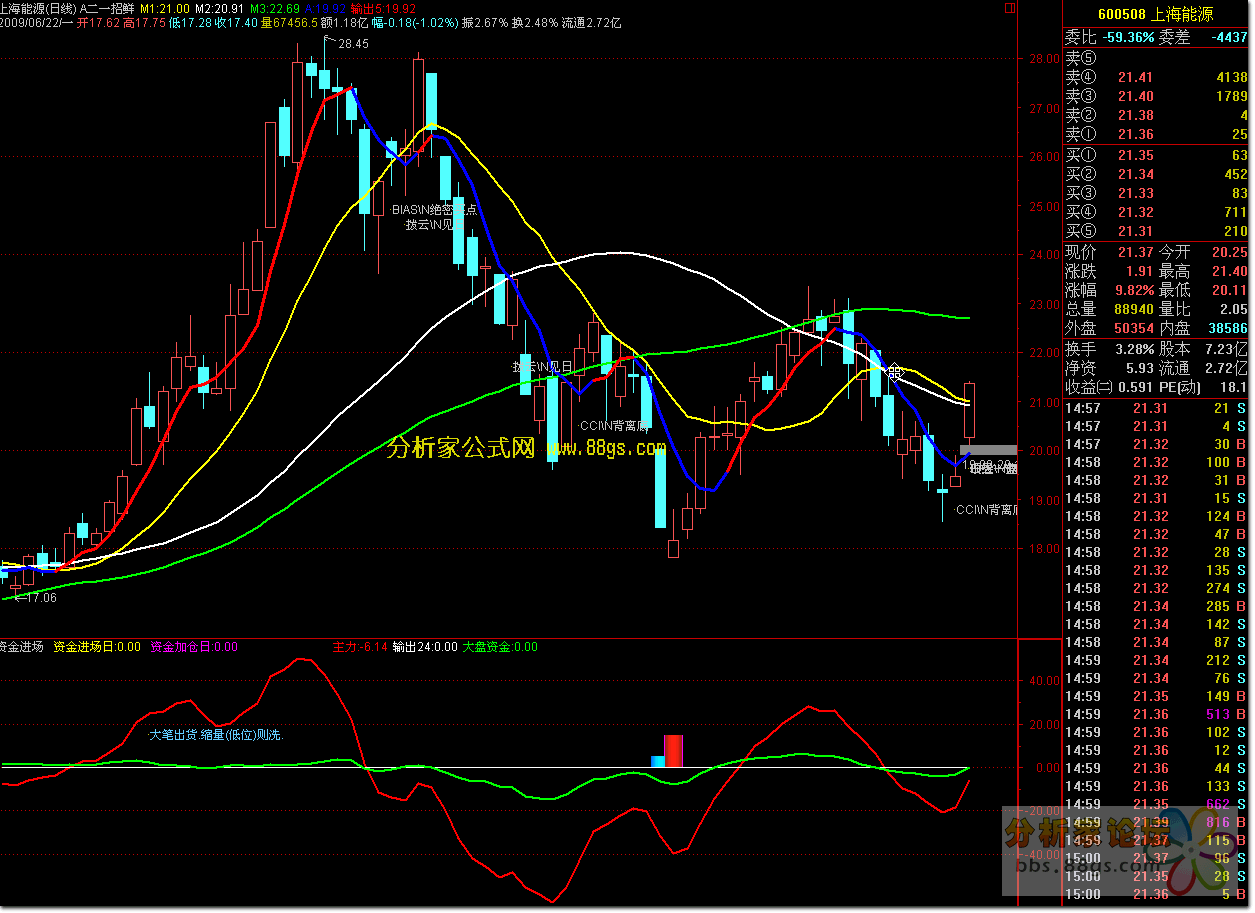1255x913 pixels.
Task: Click the 总量 88940 value
Action: pos(1133,309)
